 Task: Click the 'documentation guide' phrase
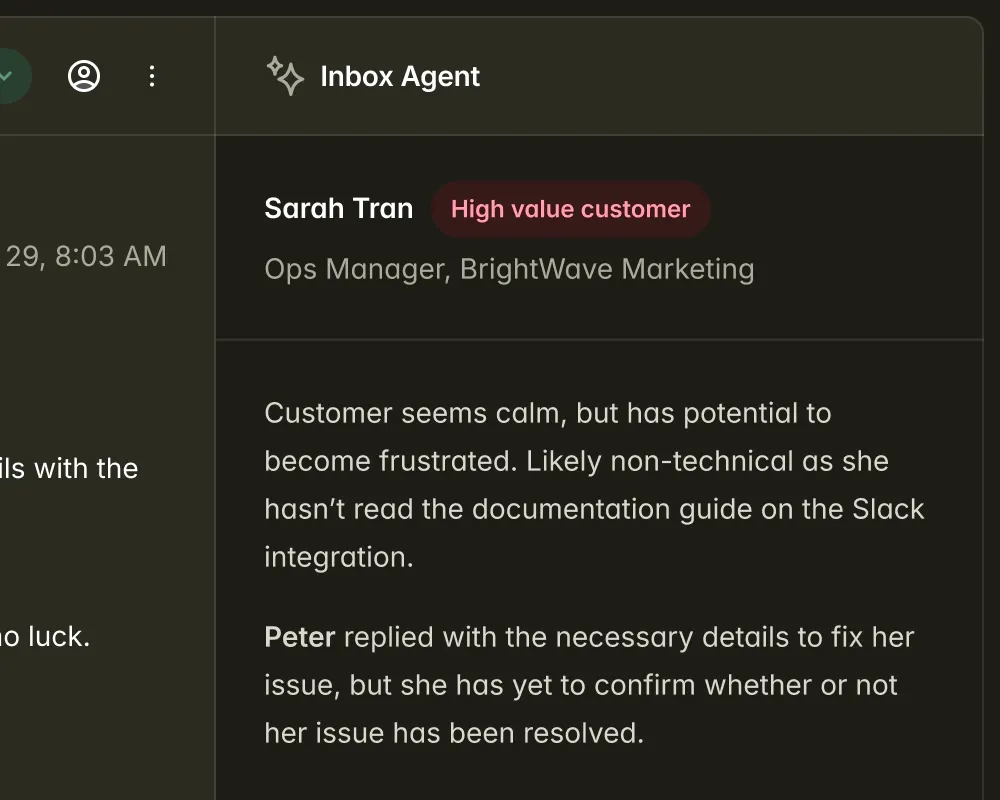click(x=608, y=509)
